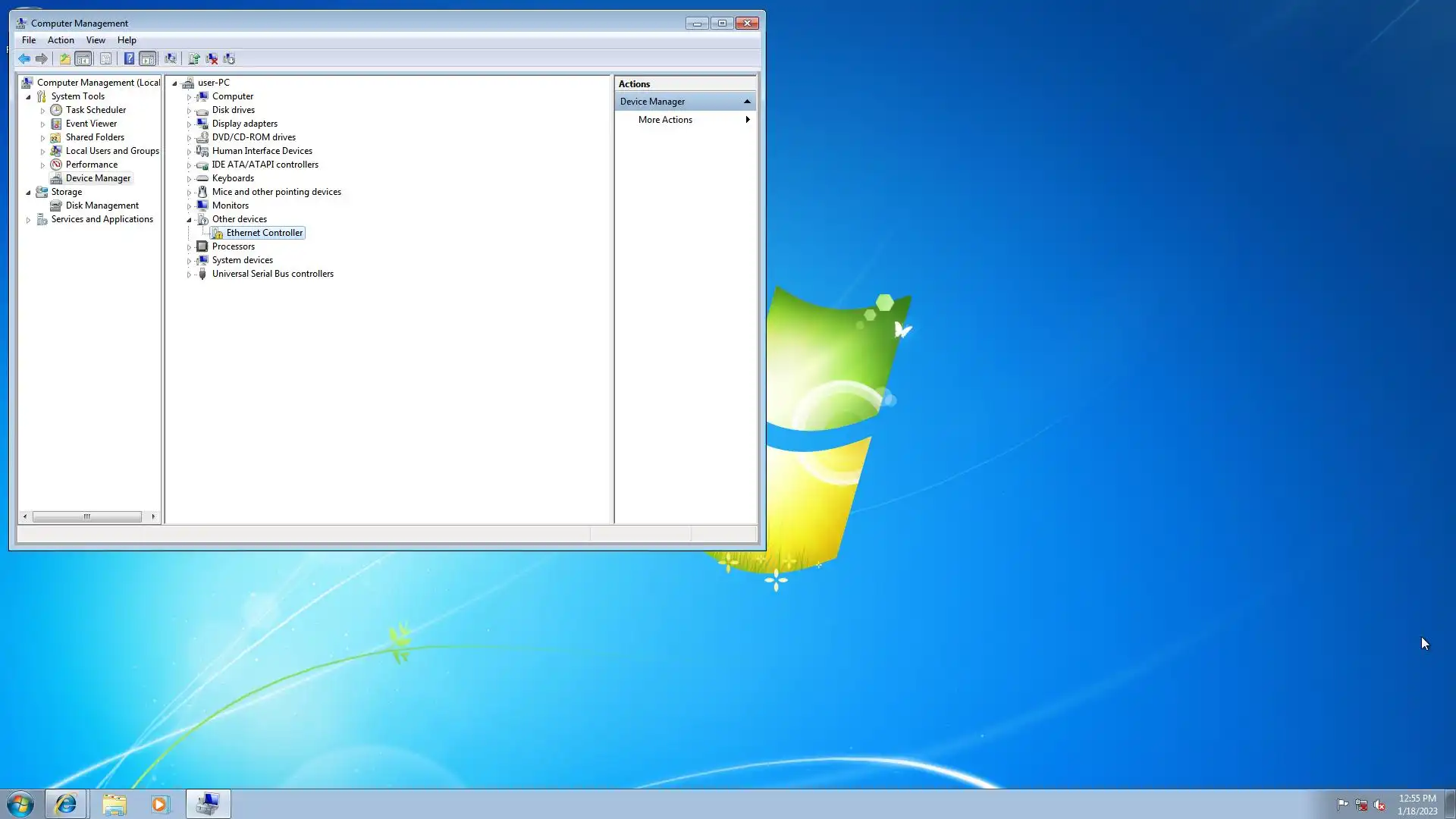Click Update Driver Software toolbar icon
This screenshot has width=1456, height=819.
193,58
